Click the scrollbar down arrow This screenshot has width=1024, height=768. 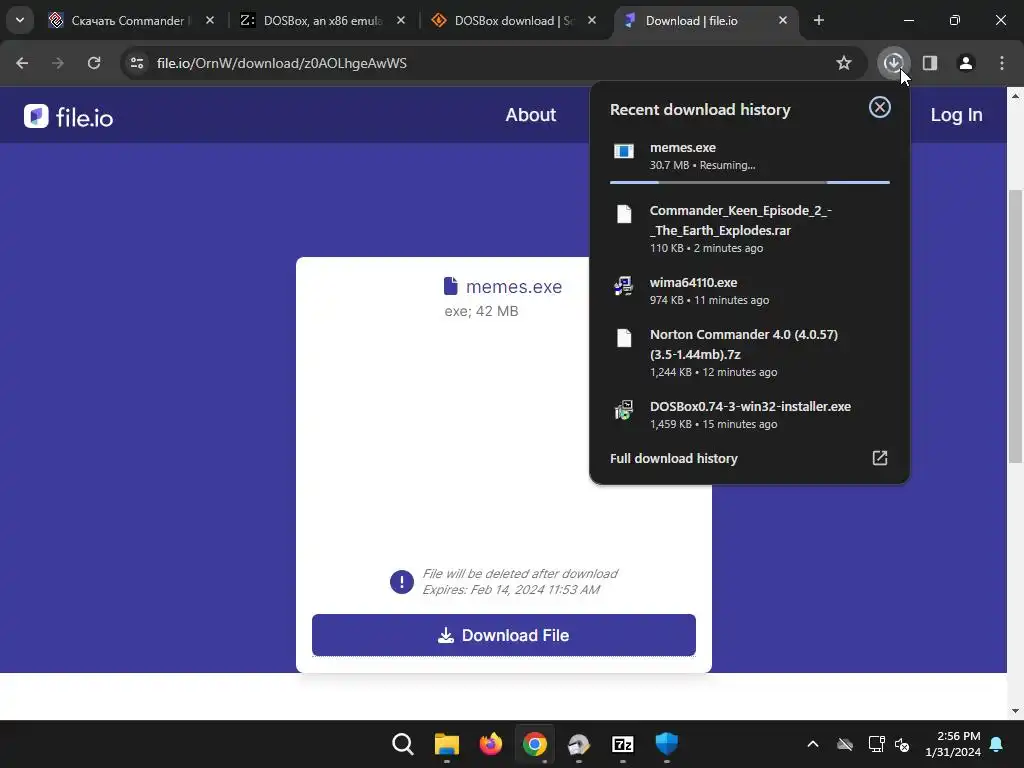click(x=1015, y=711)
